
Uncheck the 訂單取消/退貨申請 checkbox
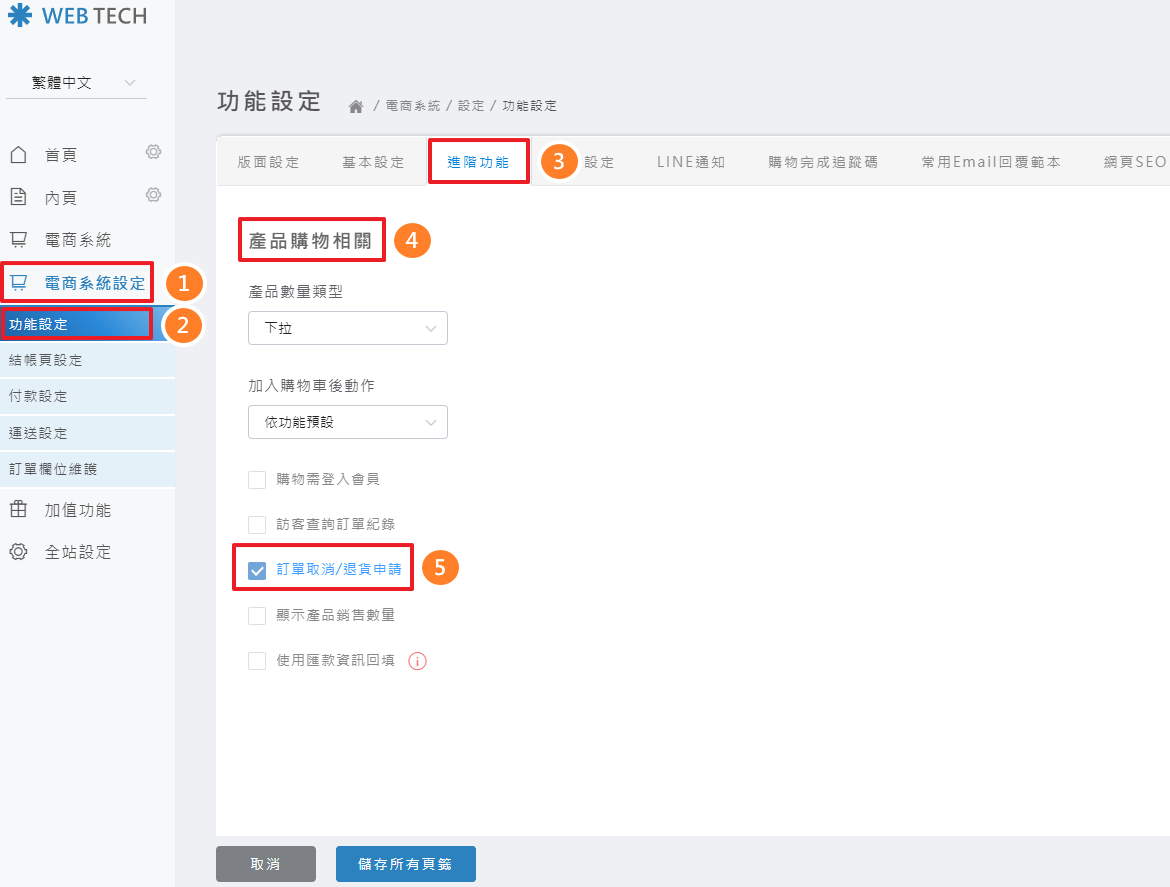257,571
